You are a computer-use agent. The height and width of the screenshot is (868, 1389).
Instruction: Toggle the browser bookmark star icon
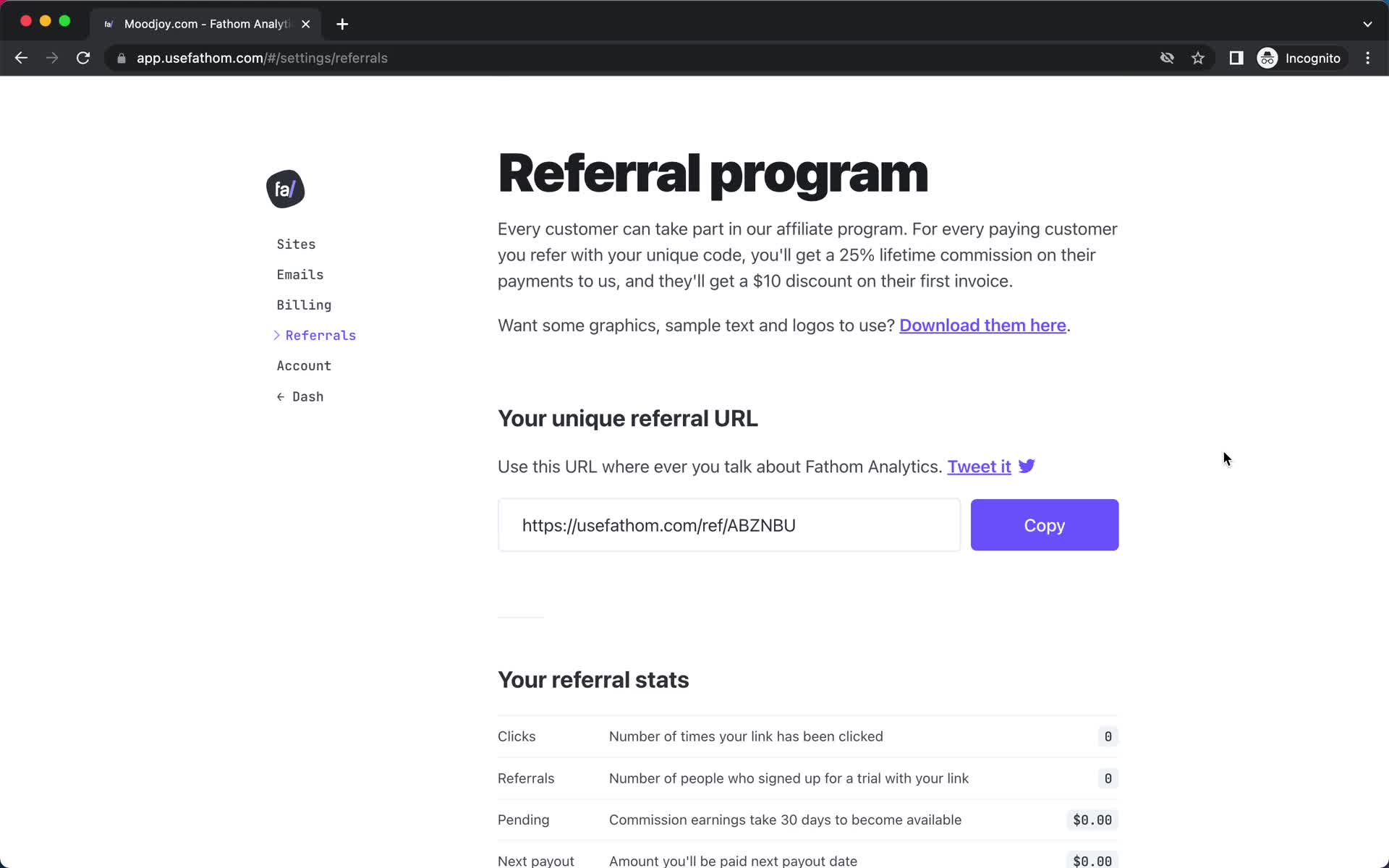[x=1198, y=58]
